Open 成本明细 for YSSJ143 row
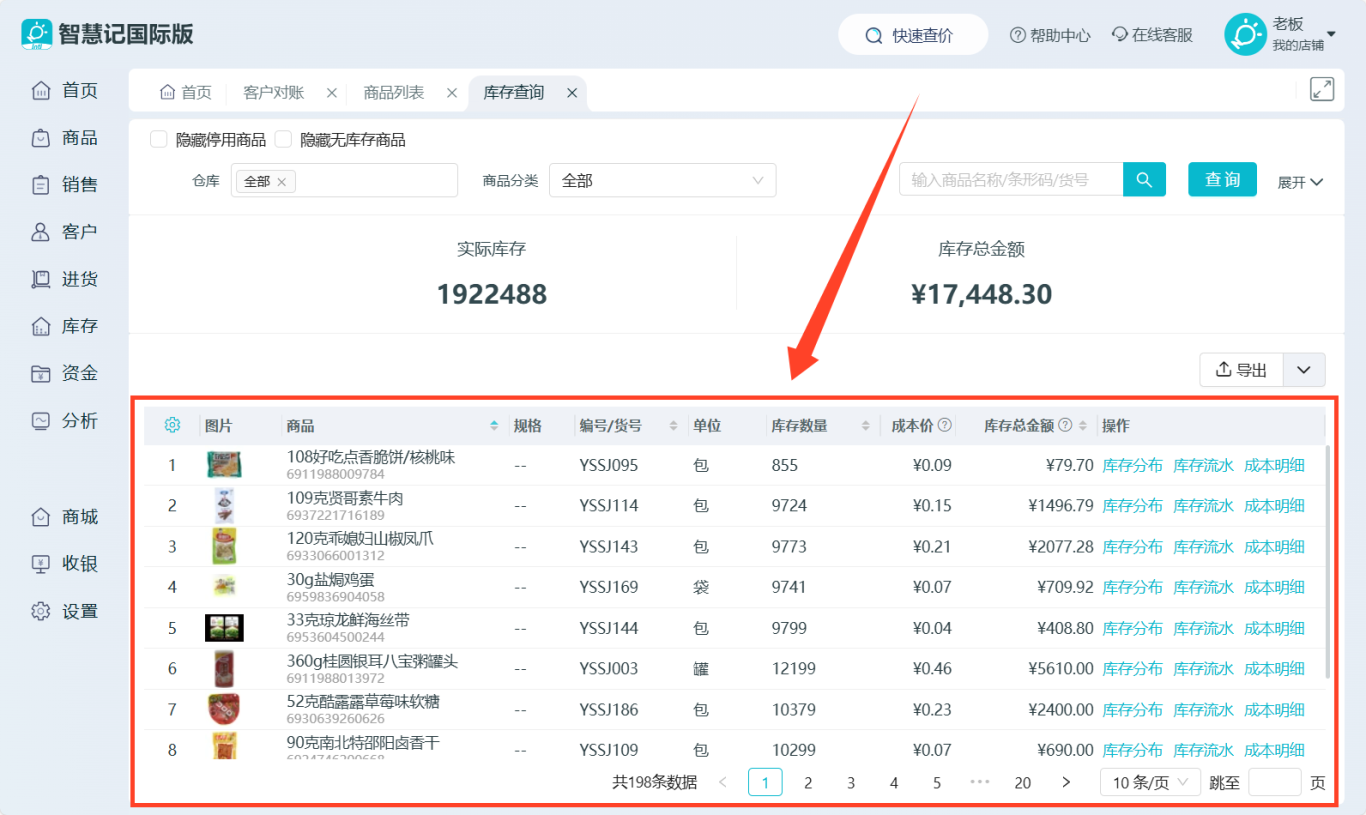Screen dimensions: 1366x815 pos(1274,547)
